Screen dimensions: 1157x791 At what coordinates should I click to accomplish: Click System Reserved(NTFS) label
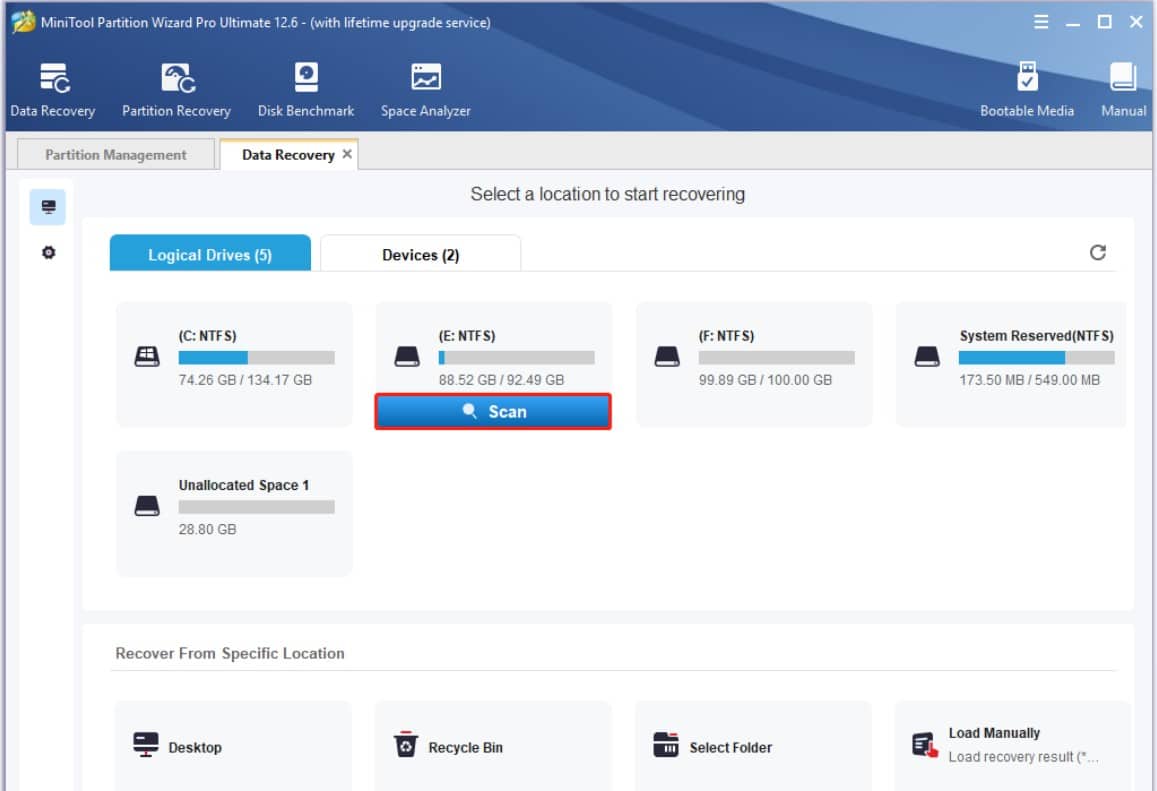pos(1037,336)
